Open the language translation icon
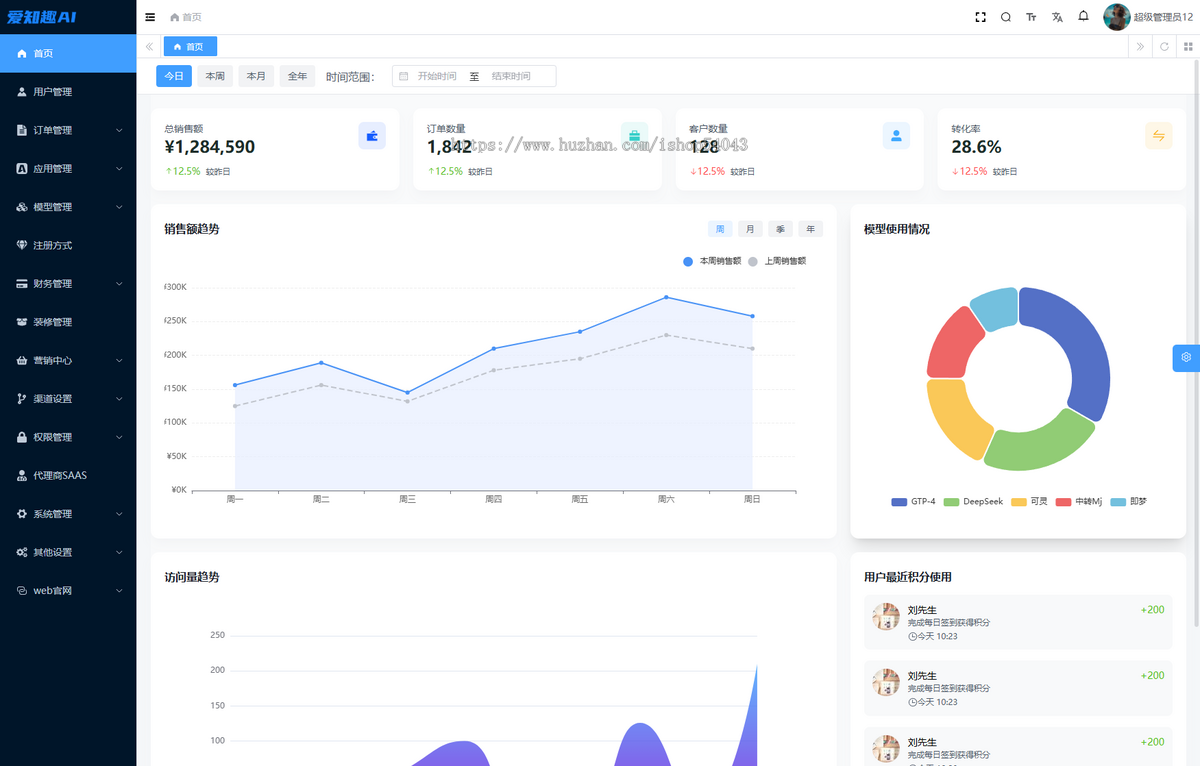 click(x=1057, y=17)
